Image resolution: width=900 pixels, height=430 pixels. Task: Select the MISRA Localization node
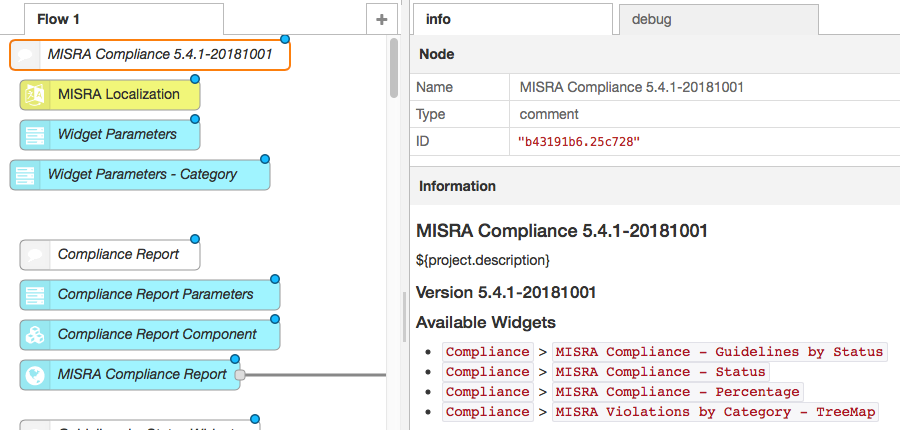click(110, 95)
